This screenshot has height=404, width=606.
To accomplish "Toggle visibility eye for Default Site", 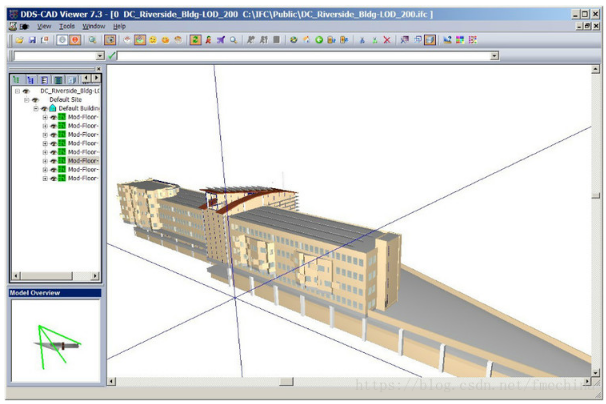I will pos(35,100).
